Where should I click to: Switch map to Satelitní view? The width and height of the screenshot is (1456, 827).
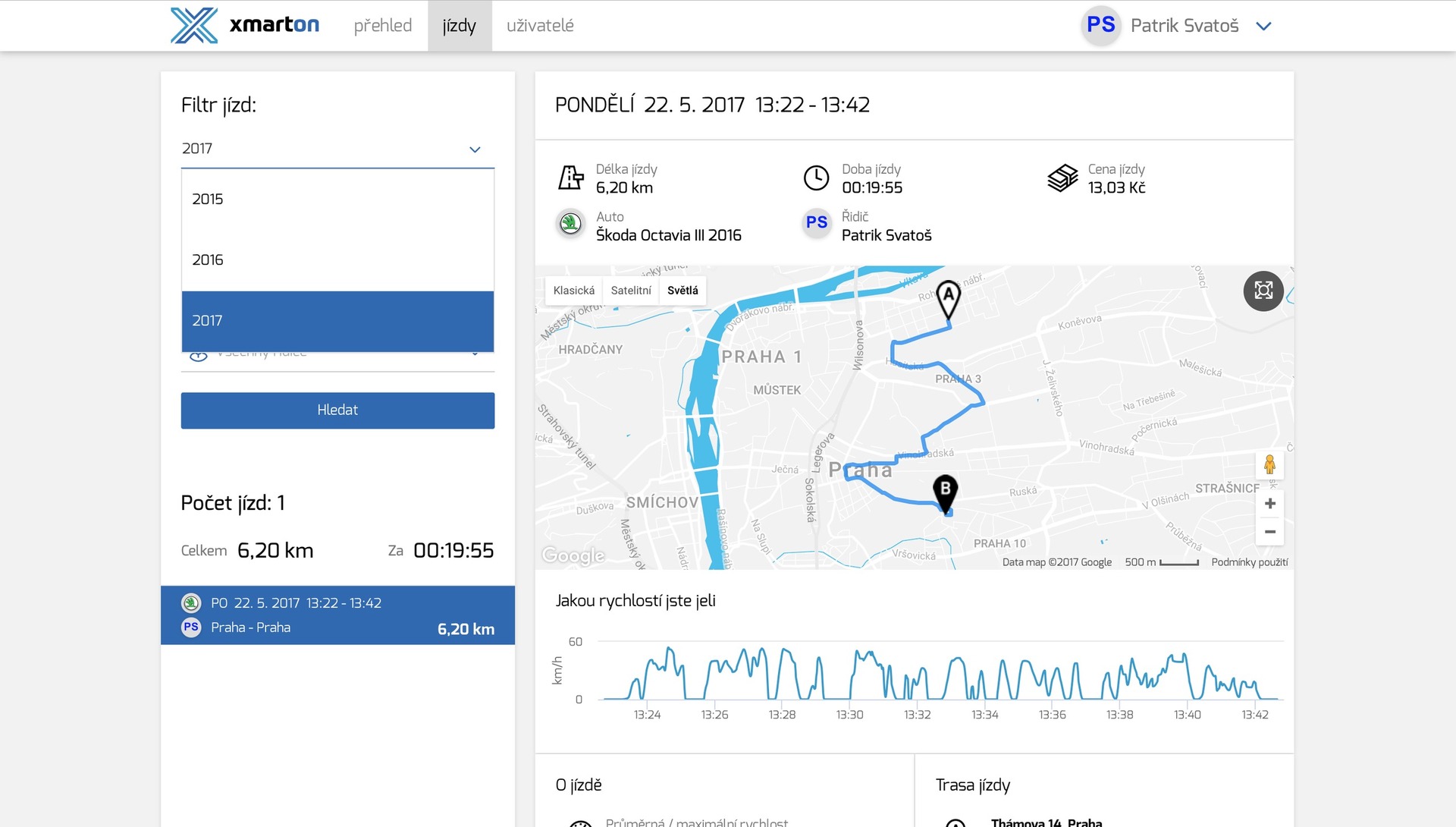coord(631,291)
